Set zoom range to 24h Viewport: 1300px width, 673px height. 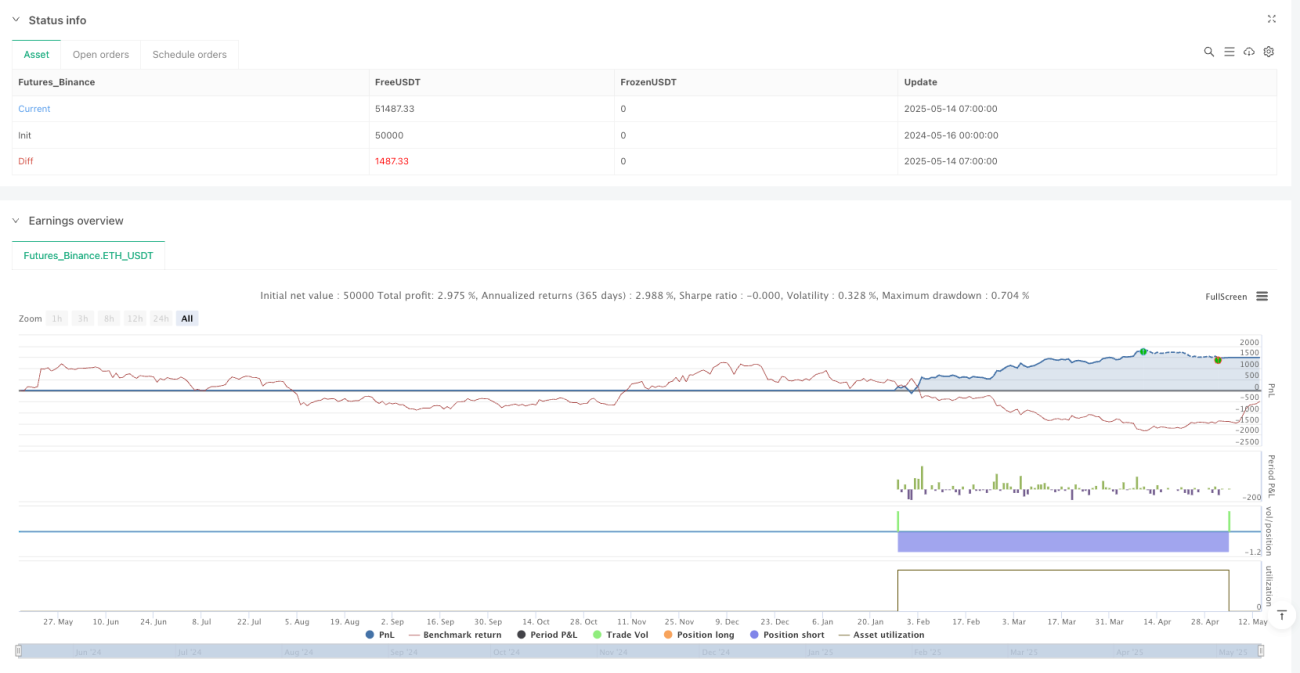pyautogui.click(x=161, y=318)
